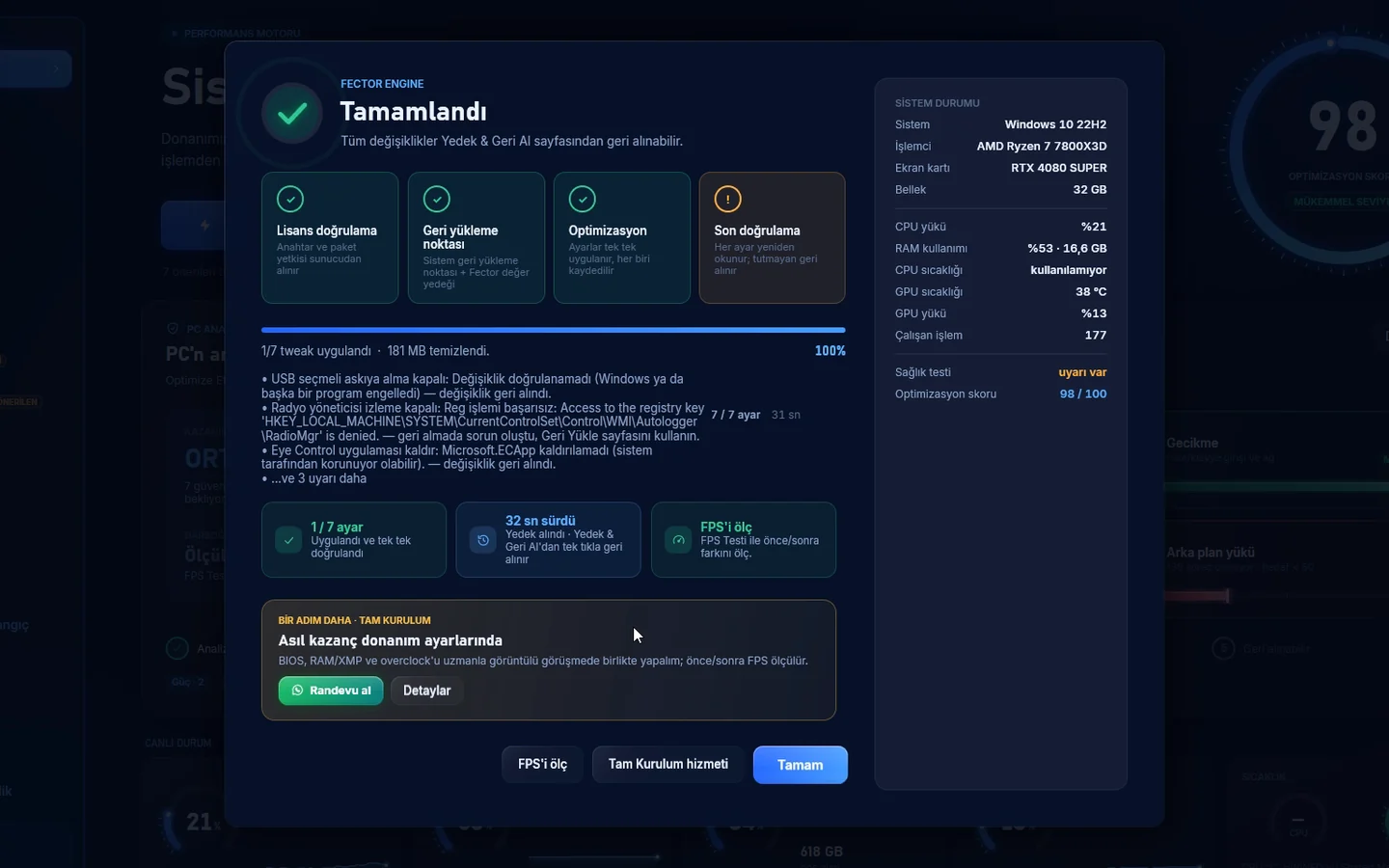Click the "177" Çalışan işlem value

[1096, 336]
